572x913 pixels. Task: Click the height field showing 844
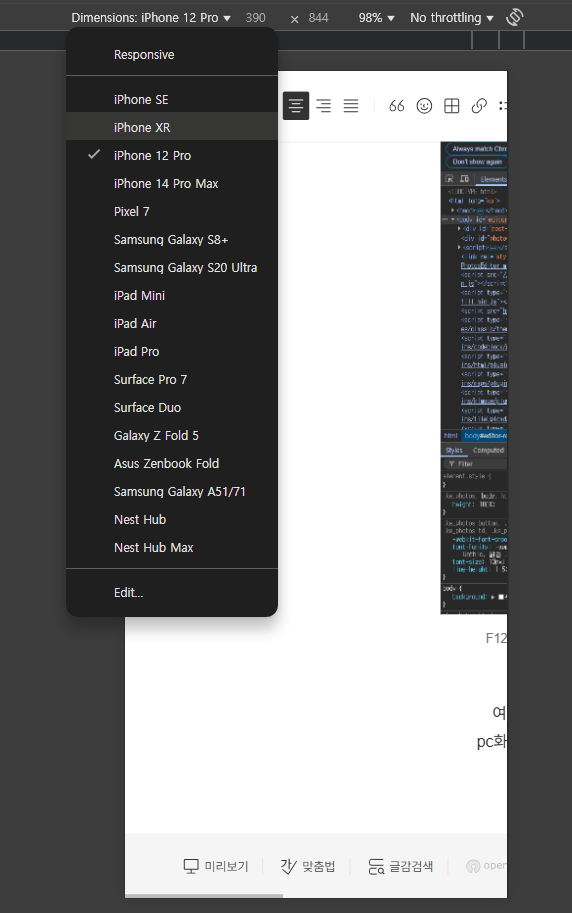319,18
